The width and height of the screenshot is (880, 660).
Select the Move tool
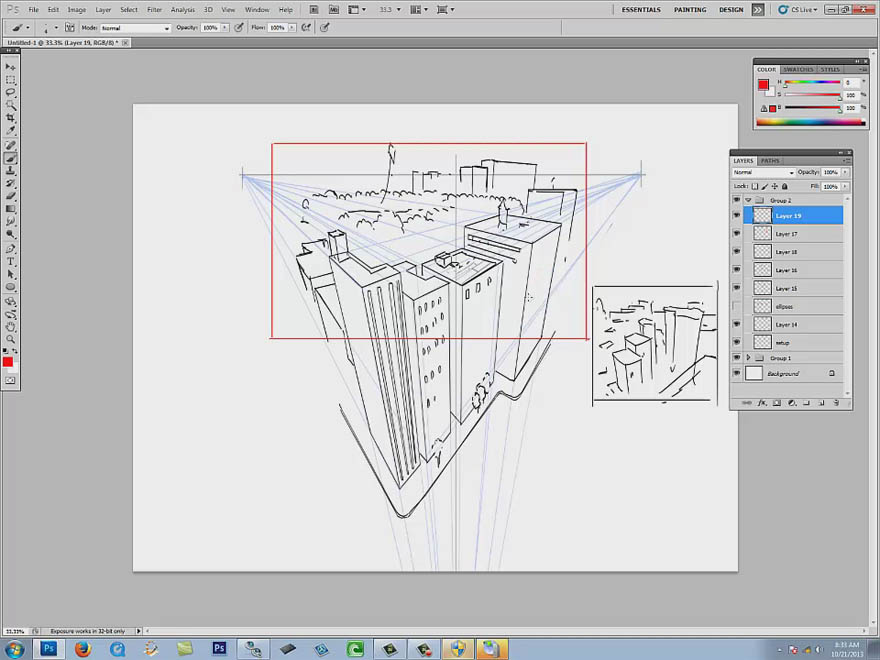pyautogui.click(x=10, y=67)
